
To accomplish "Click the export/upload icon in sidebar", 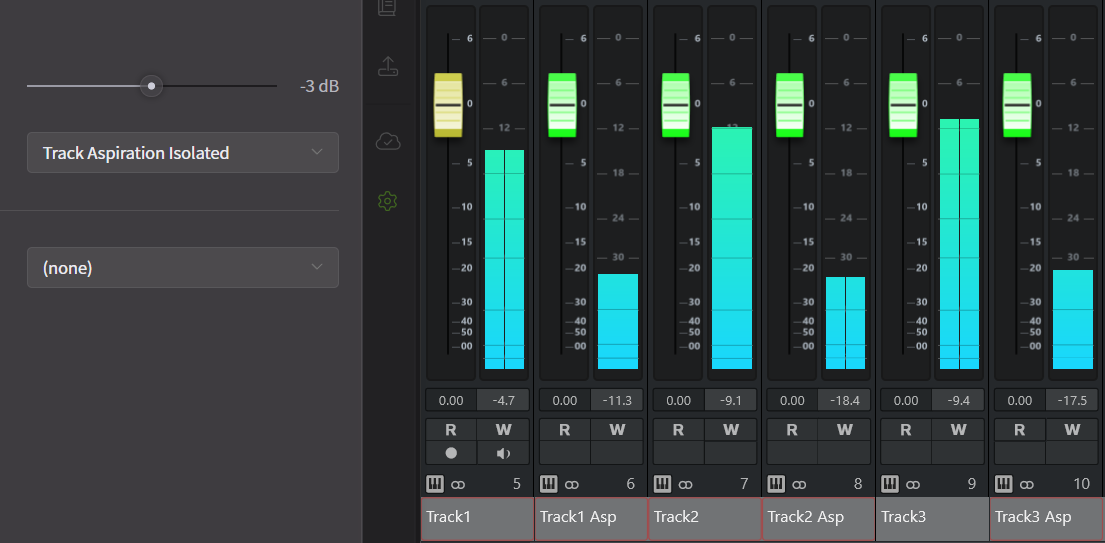I will (388, 66).
